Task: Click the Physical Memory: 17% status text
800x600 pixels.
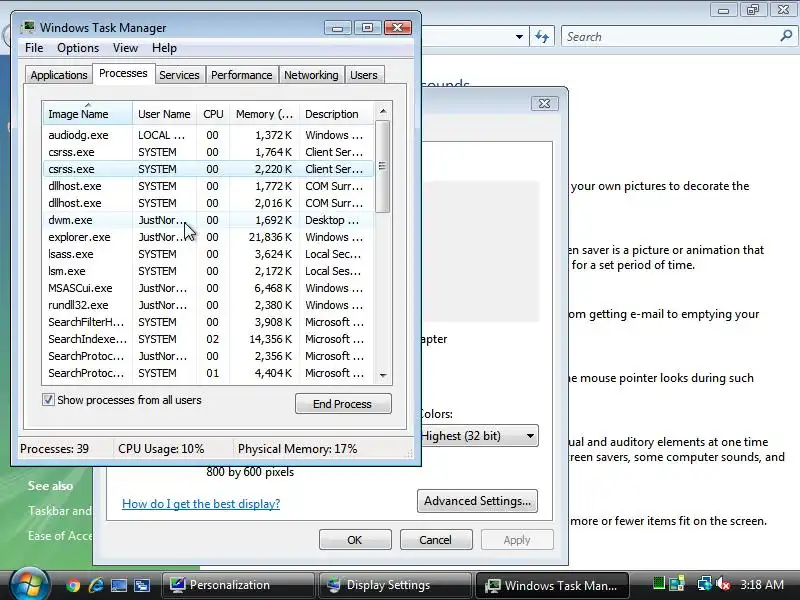Action: tap(297, 449)
